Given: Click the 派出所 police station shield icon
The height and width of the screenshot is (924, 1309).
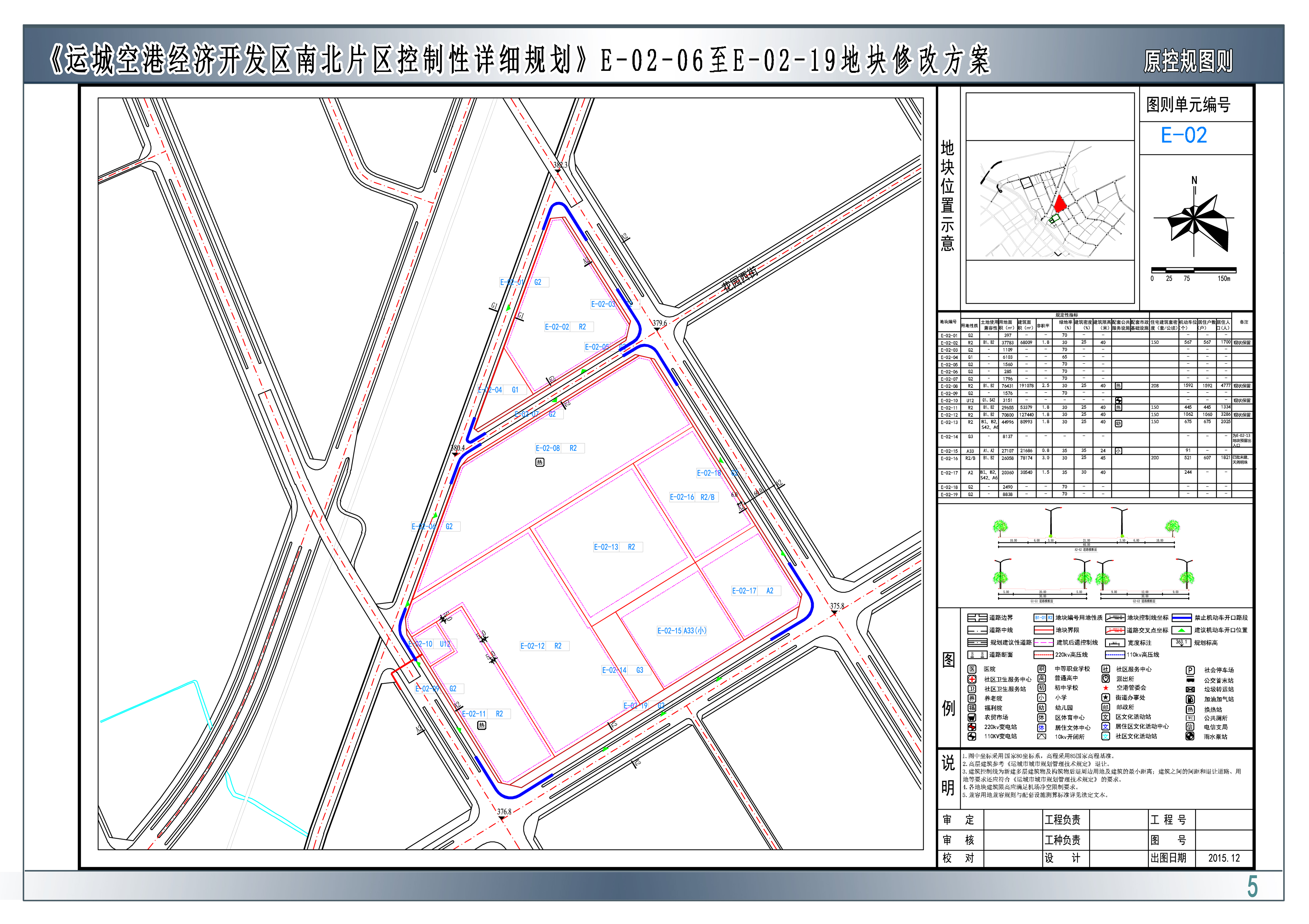Looking at the screenshot, I should (x=1106, y=679).
